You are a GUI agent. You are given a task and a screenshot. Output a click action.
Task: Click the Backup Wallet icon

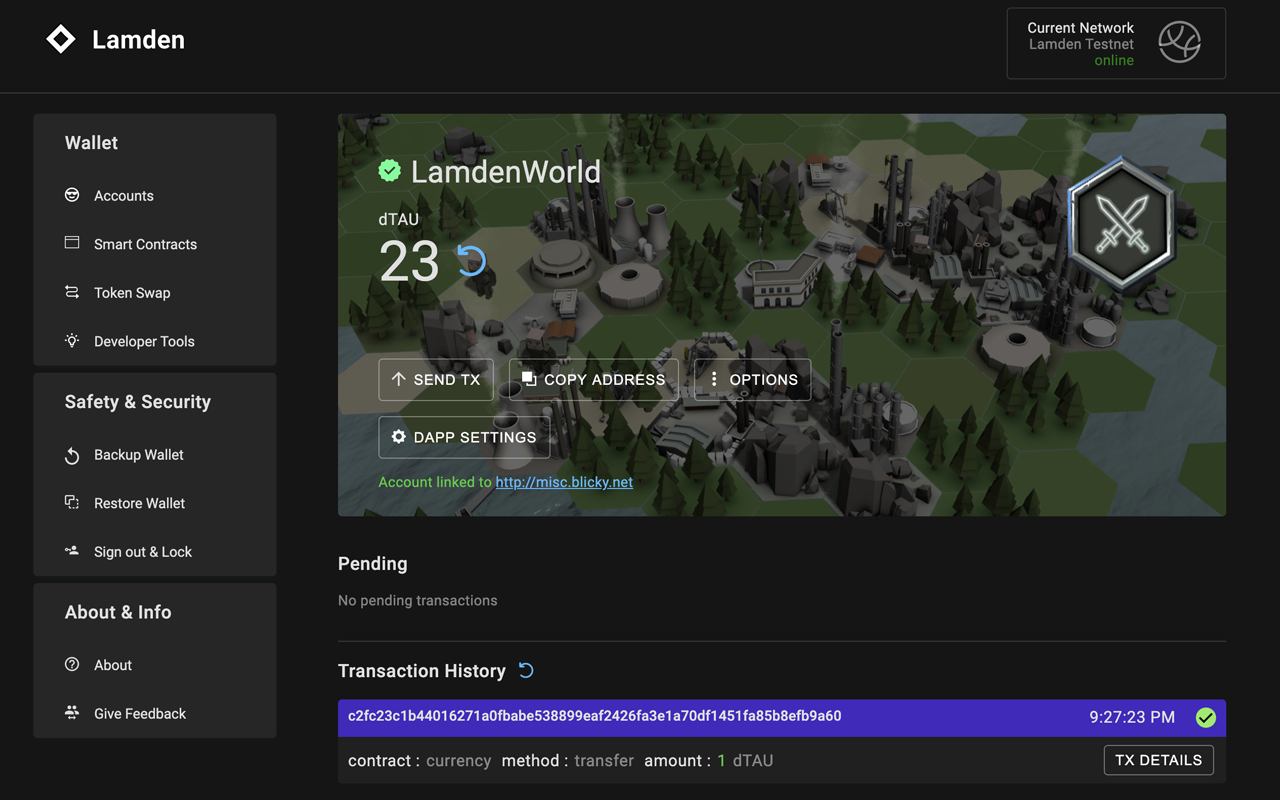[71, 455]
